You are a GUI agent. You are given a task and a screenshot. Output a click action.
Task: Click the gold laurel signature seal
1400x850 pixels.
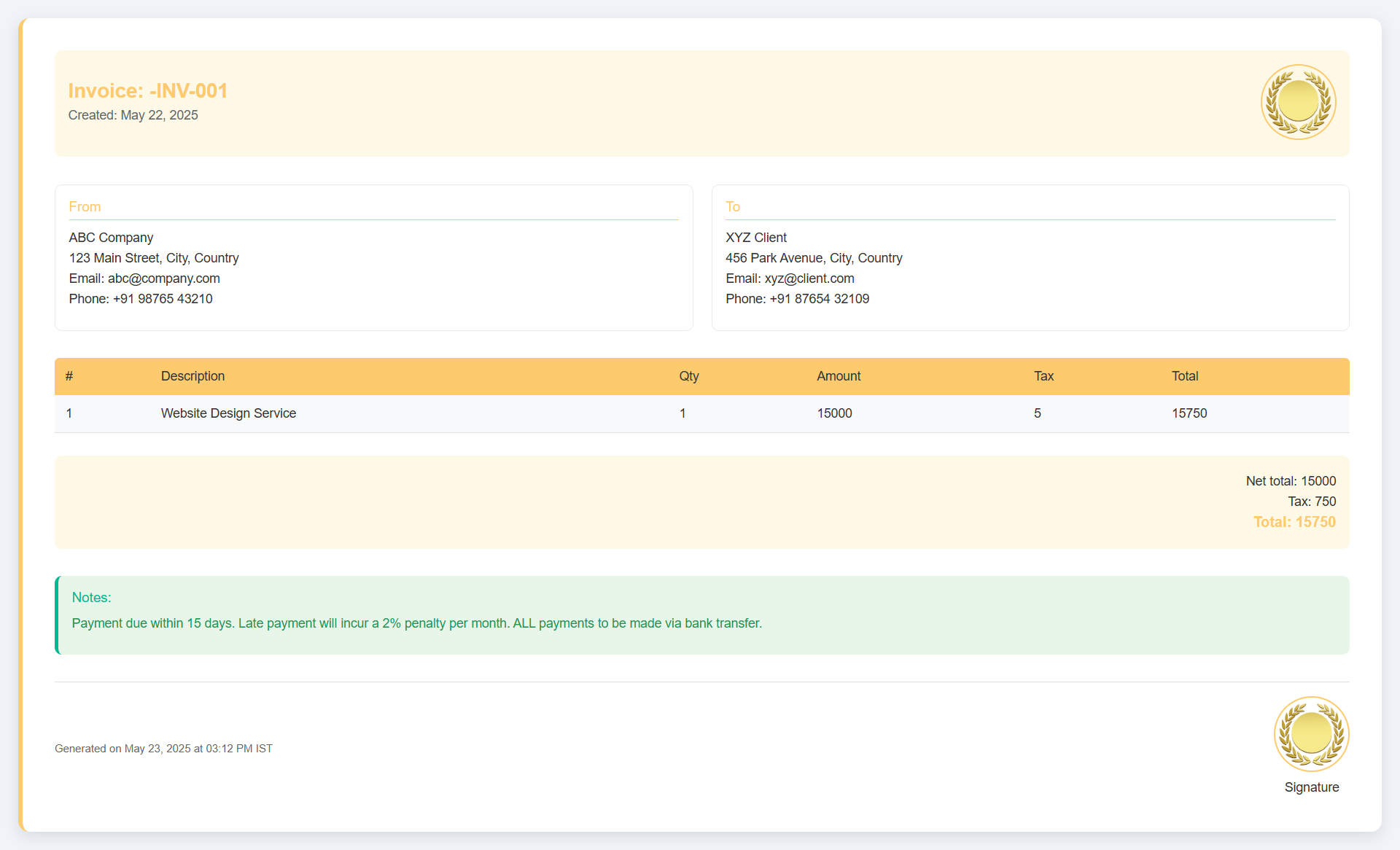click(x=1311, y=734)
